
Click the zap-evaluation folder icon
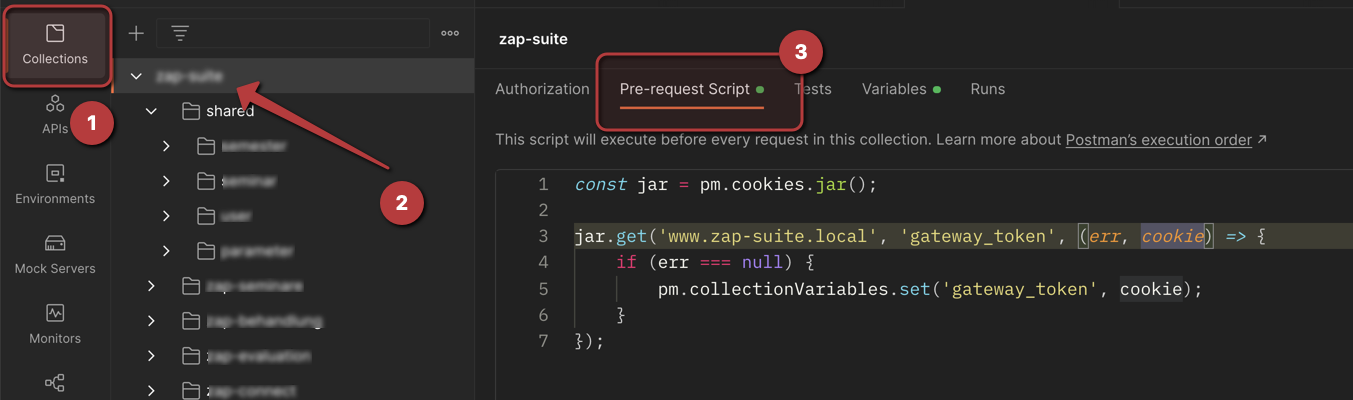(x=190, y=356)
